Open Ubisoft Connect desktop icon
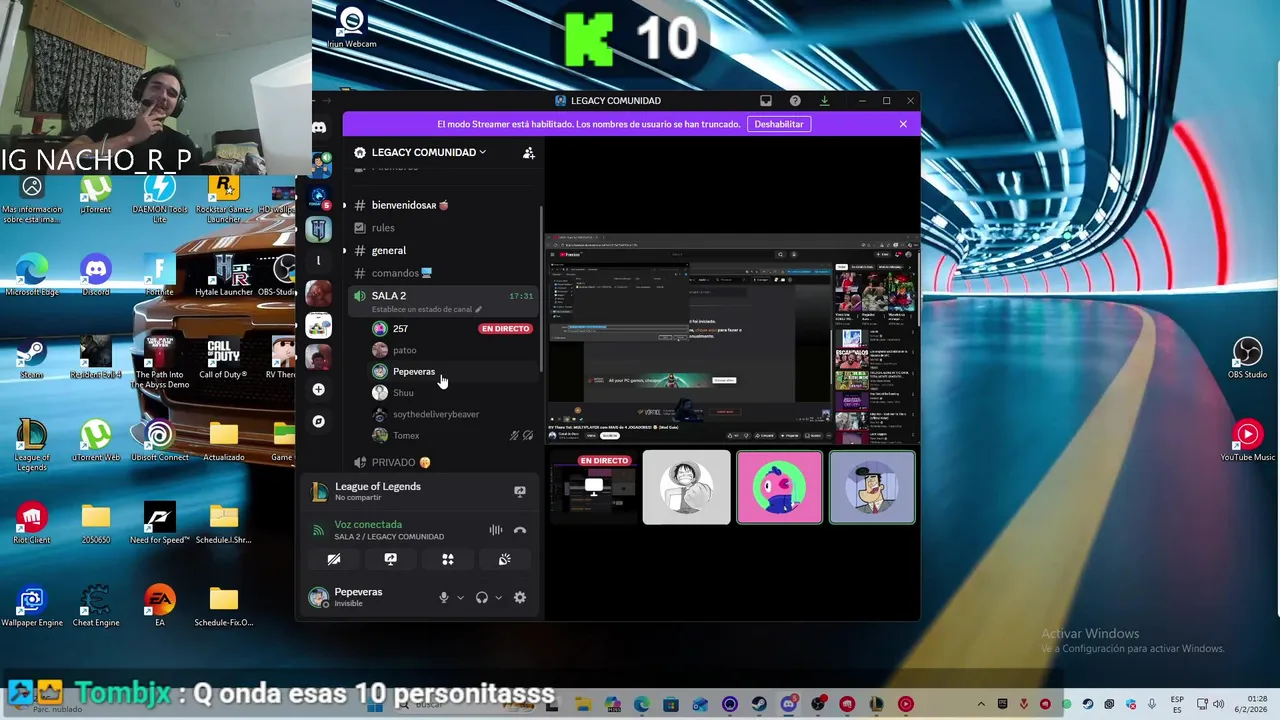Image resolution: width=1280 pixels, height=720 pixels. 159,441
